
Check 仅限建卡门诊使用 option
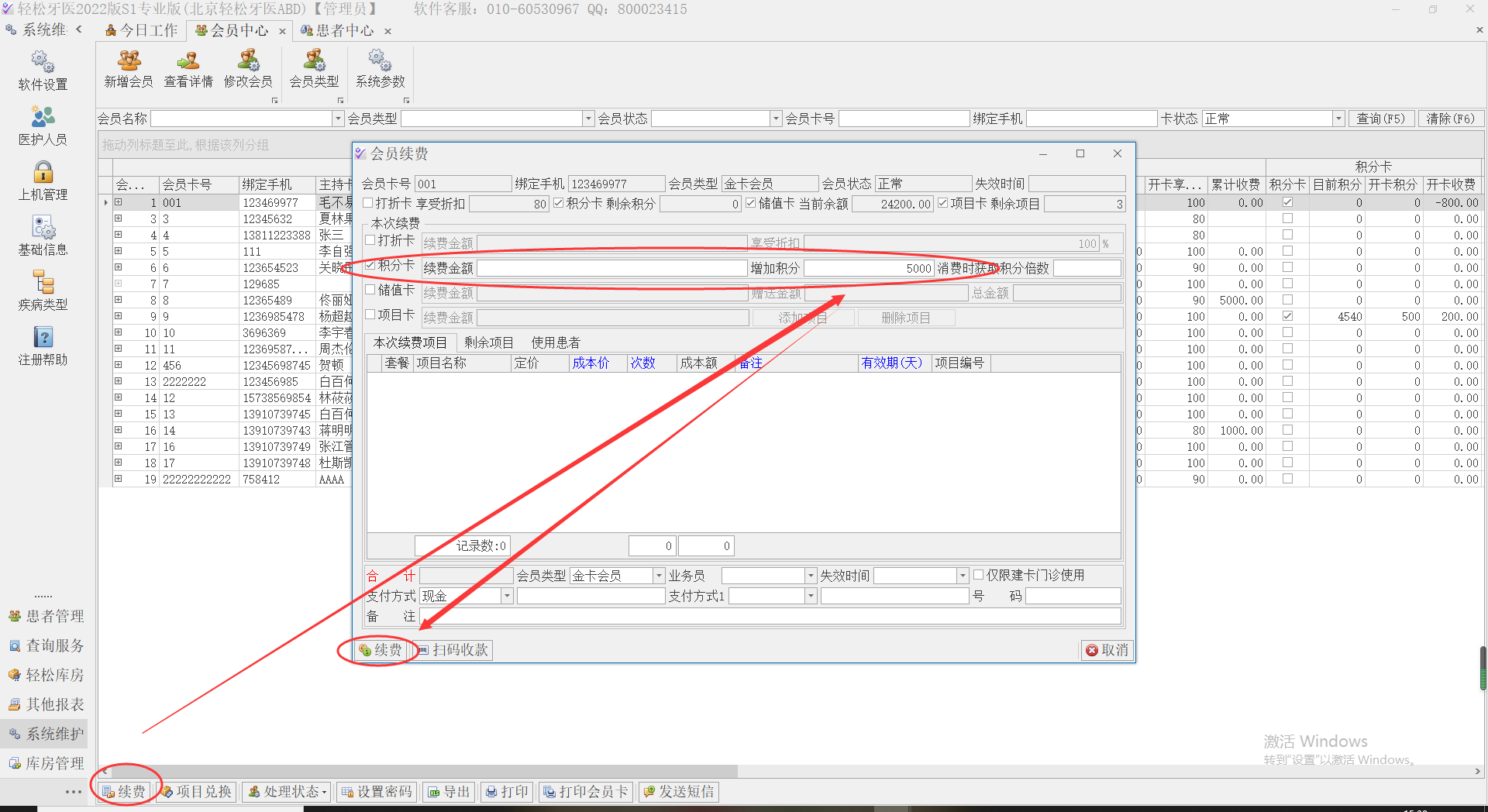pos(979,575)
